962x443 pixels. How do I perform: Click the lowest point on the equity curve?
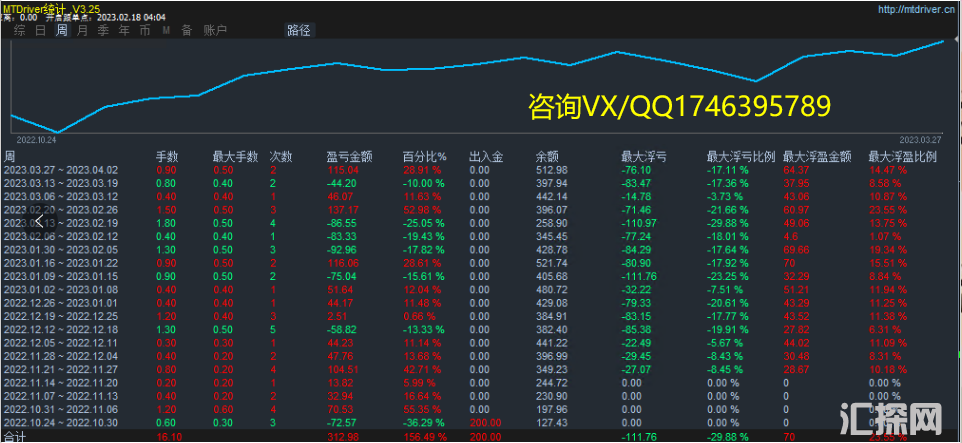[x=58, y=132]
